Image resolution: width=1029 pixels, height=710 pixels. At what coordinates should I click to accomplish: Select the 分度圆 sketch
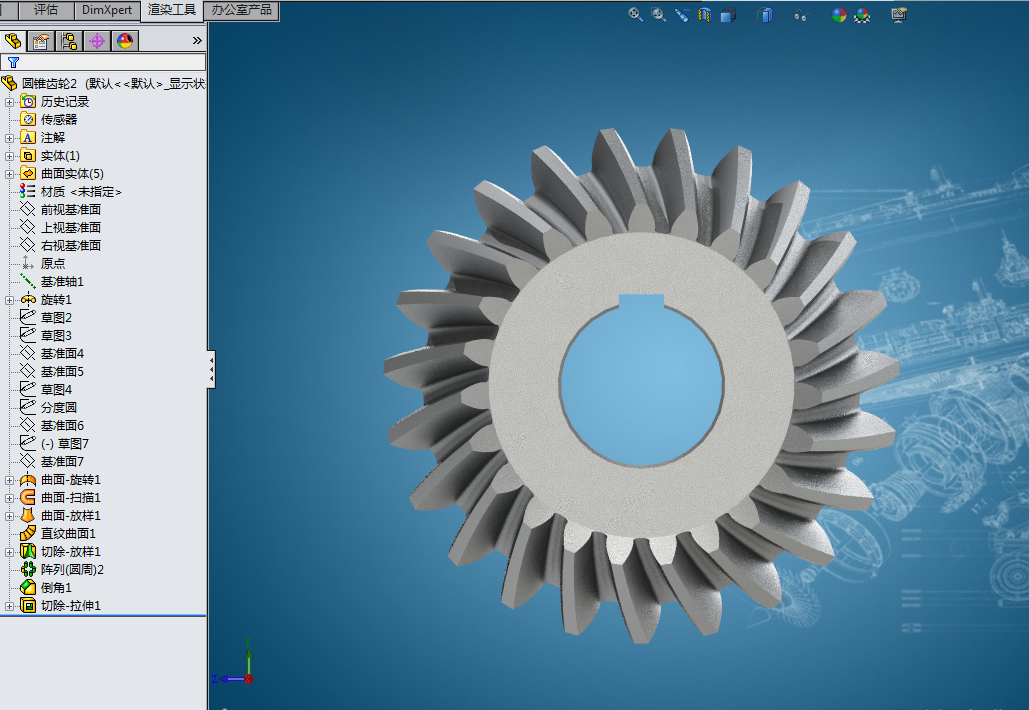point(49,407)
